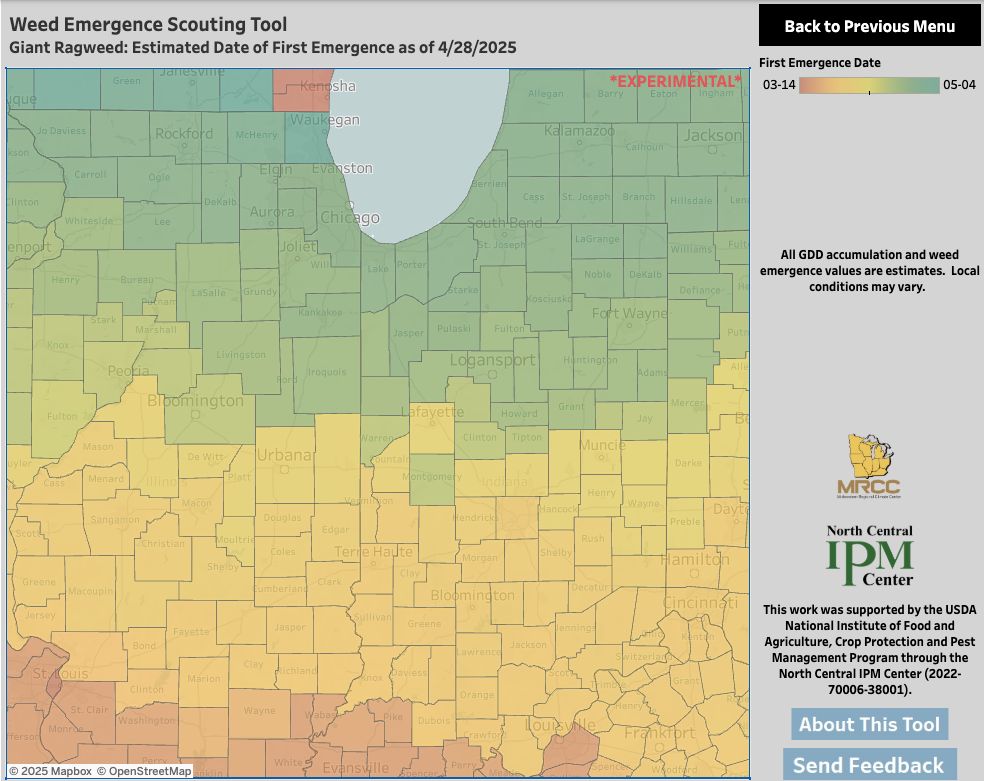Screen dimensions: 984x781
Task: Click the Back to Previous Menu button
Action: [869, 26]
